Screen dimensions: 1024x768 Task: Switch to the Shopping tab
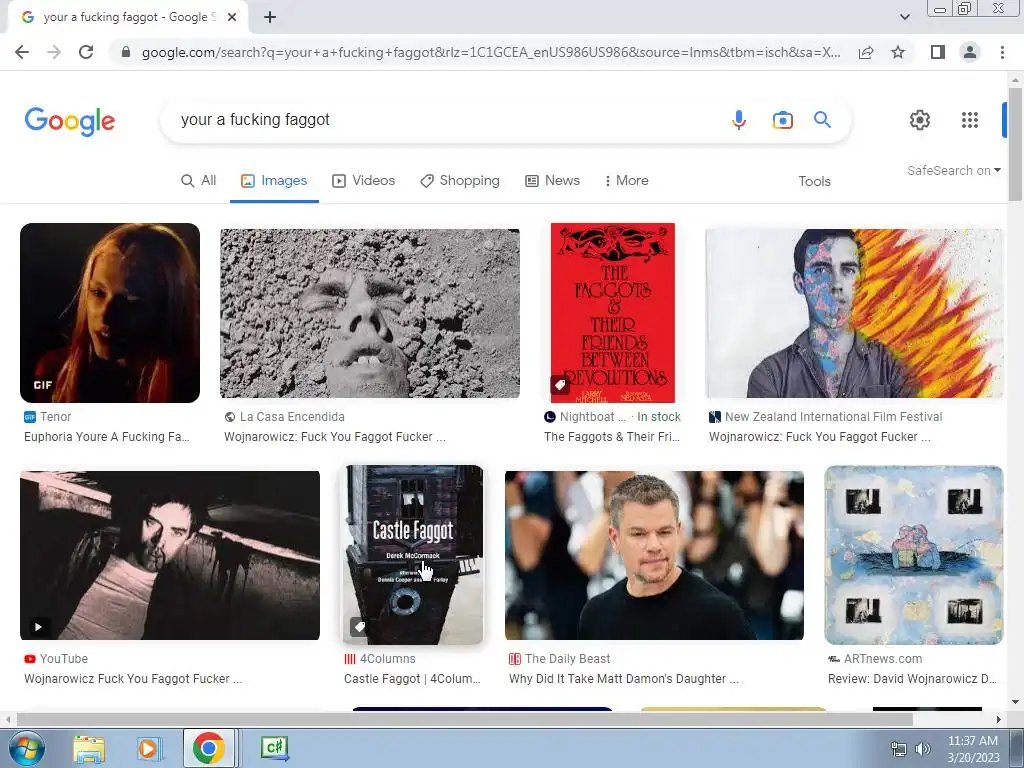(460, 180)
